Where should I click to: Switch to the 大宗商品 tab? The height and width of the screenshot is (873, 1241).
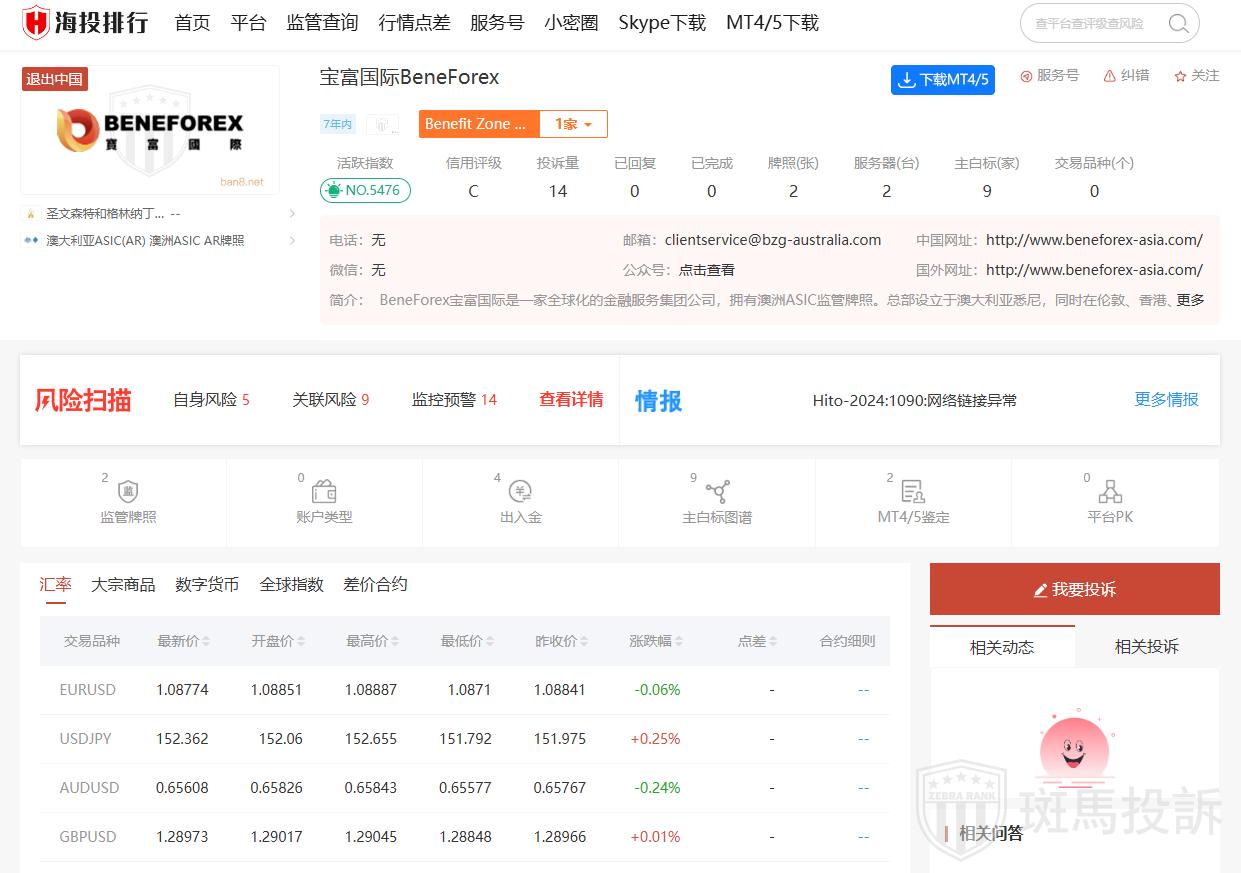pyautogui.click(x=123, y=585)
